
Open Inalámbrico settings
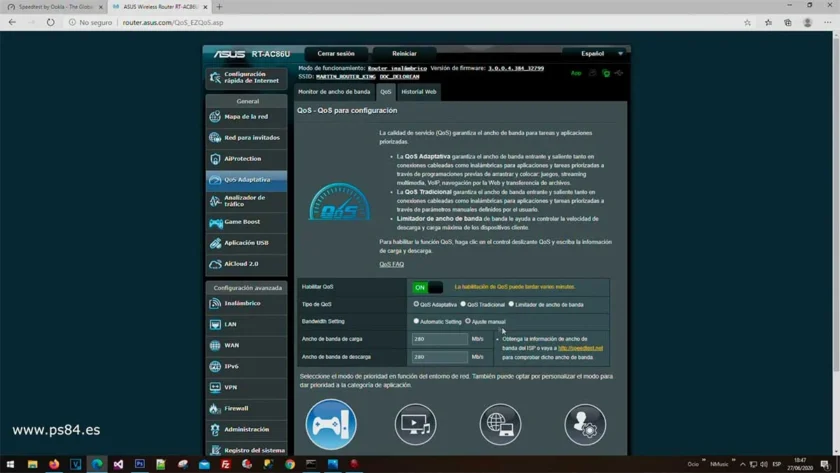pyautogui.click(x=246, y=303)
